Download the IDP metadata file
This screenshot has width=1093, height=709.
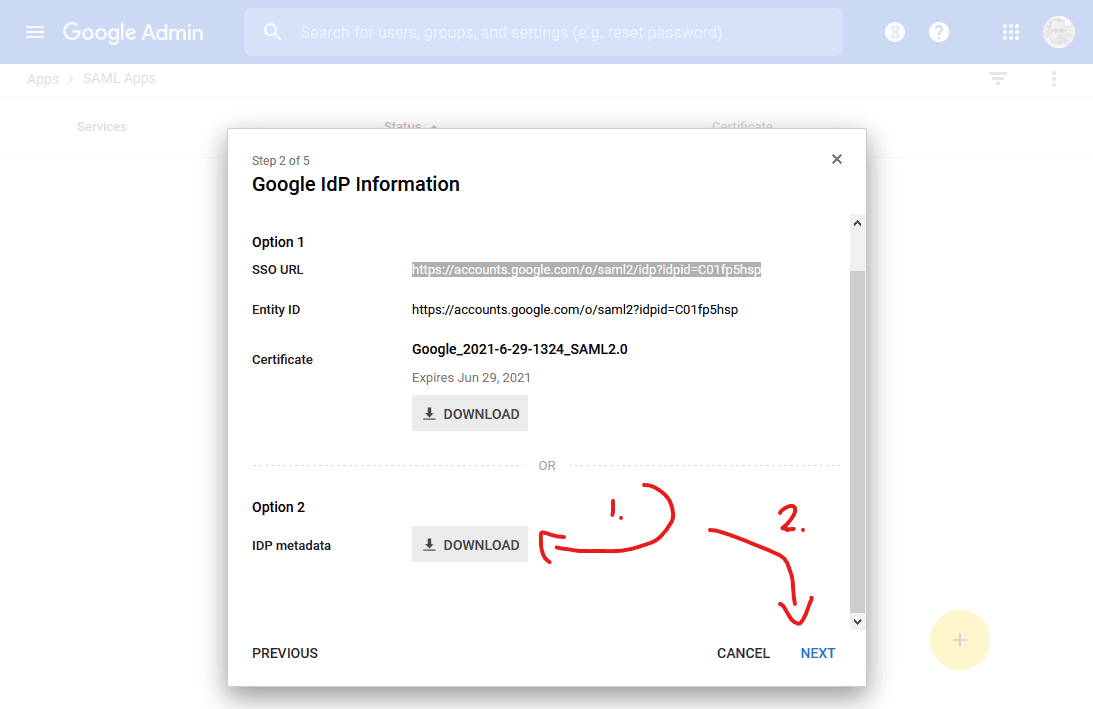[470, 545]
